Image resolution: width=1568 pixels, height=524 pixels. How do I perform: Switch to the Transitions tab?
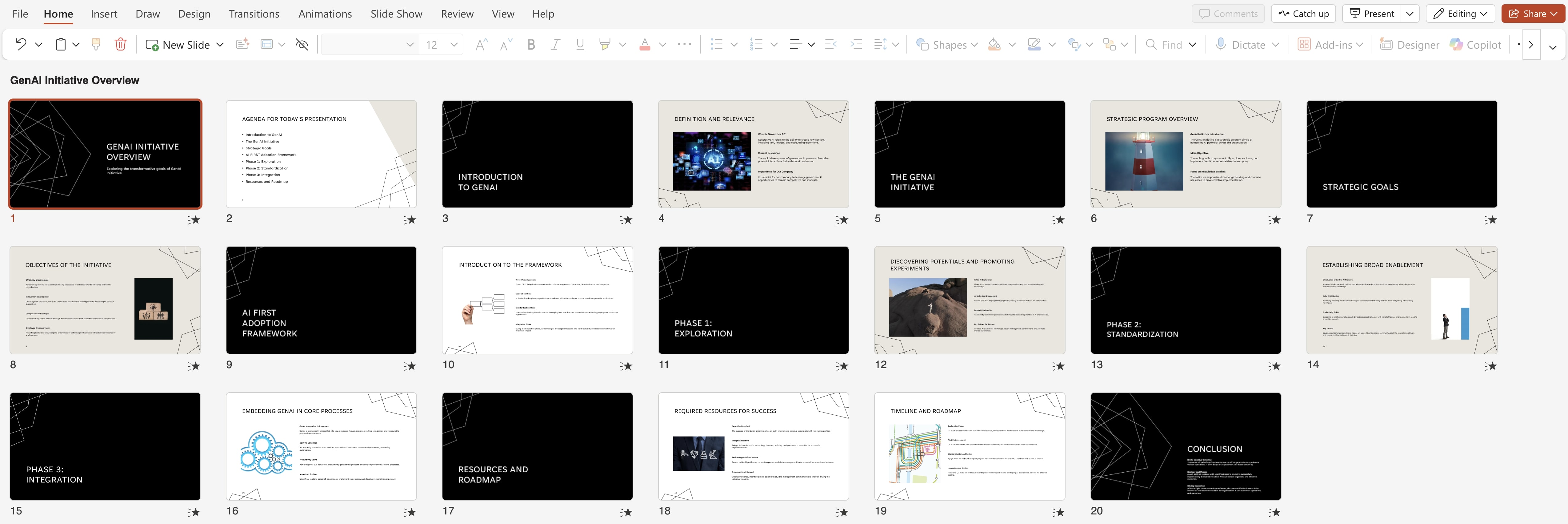tap(254, 14)
